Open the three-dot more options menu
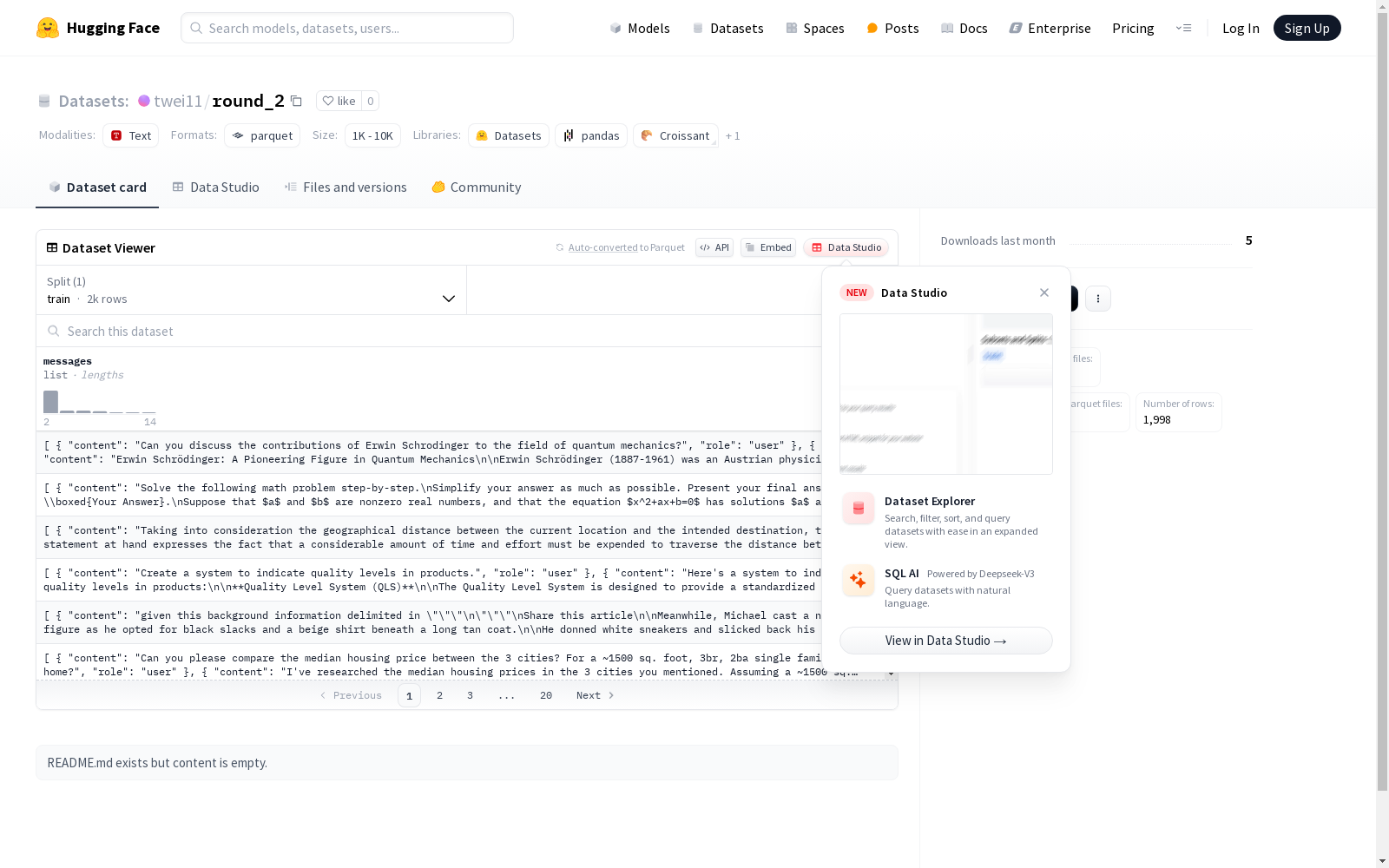Screen dimensions: 1389x868 coord(1098,299)
